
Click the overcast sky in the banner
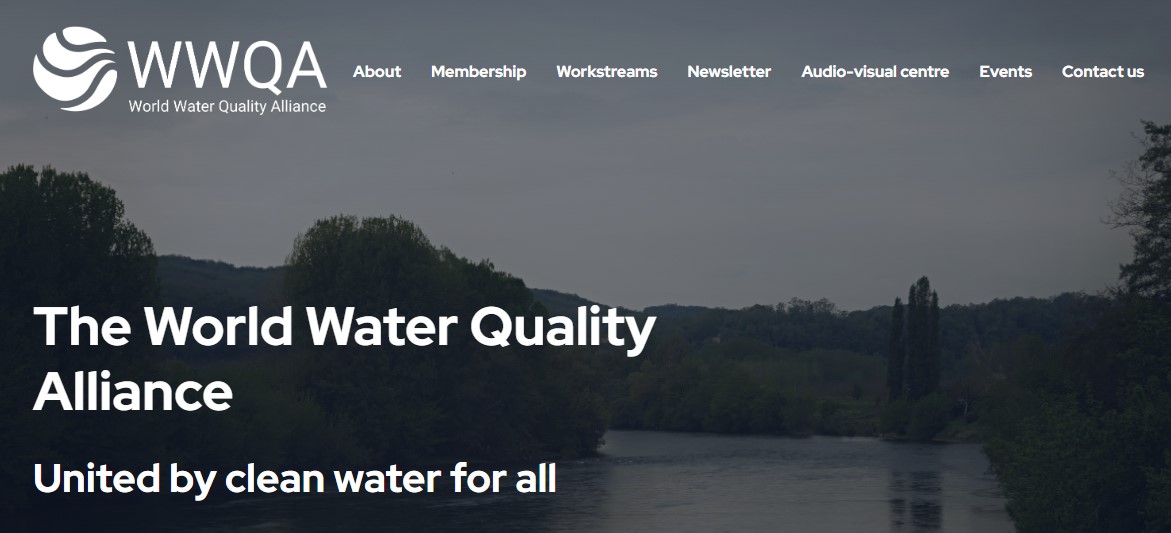pos(672,194)
